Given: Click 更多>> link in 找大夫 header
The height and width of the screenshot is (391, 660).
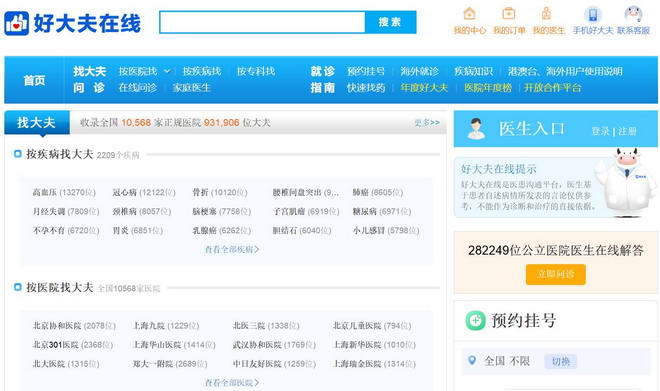Looking at the screenshot, I should 427,122.
